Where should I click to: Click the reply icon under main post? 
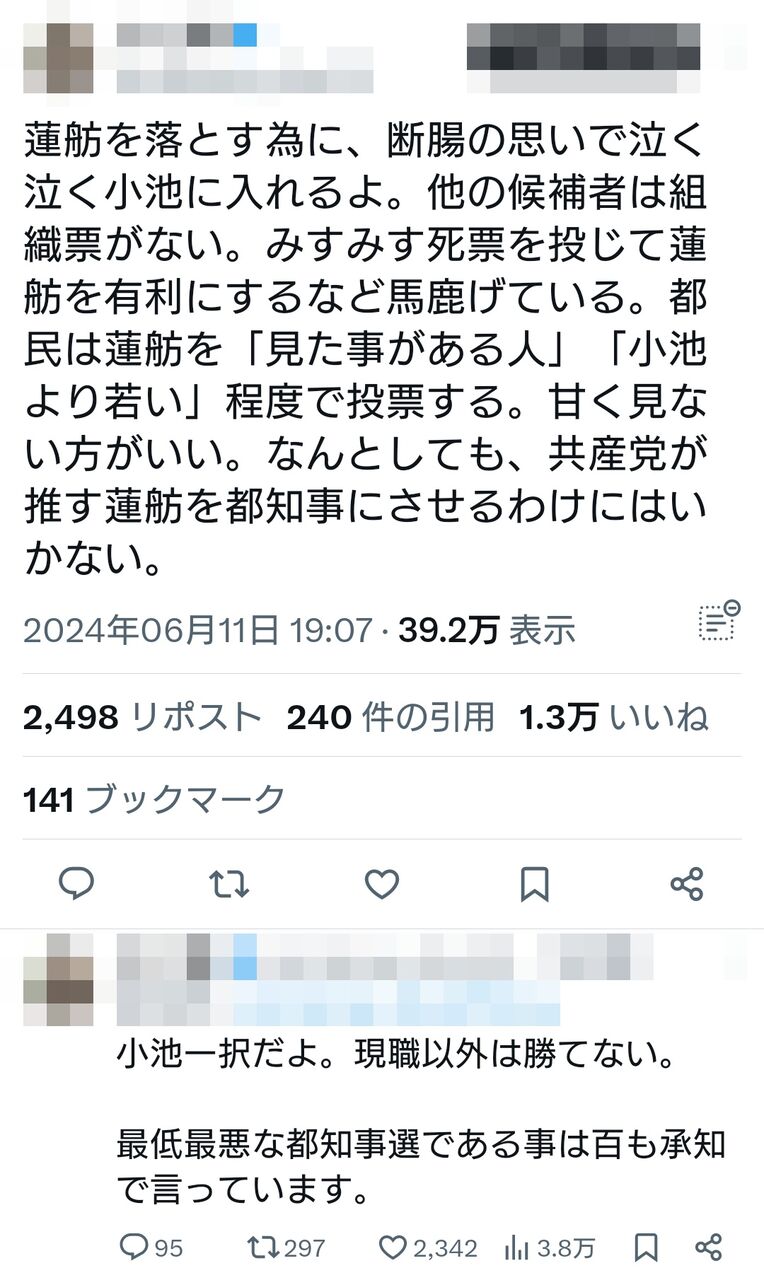click(76, 884)
